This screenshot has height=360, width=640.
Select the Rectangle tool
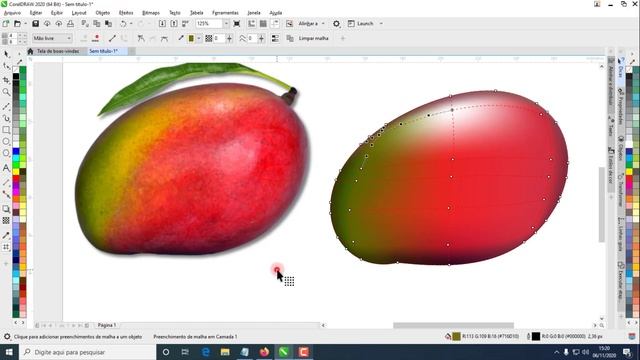click(6, 130)
